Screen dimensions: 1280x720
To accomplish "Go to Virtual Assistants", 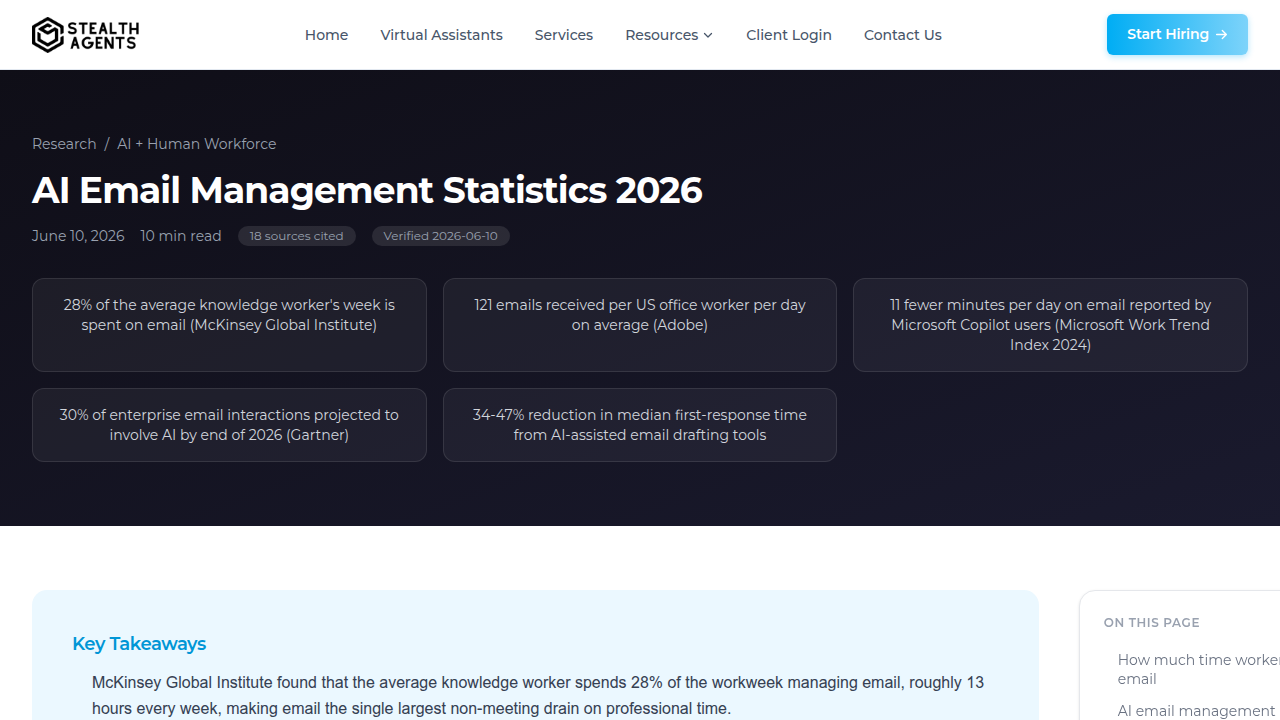I will [x=441, y=35].
